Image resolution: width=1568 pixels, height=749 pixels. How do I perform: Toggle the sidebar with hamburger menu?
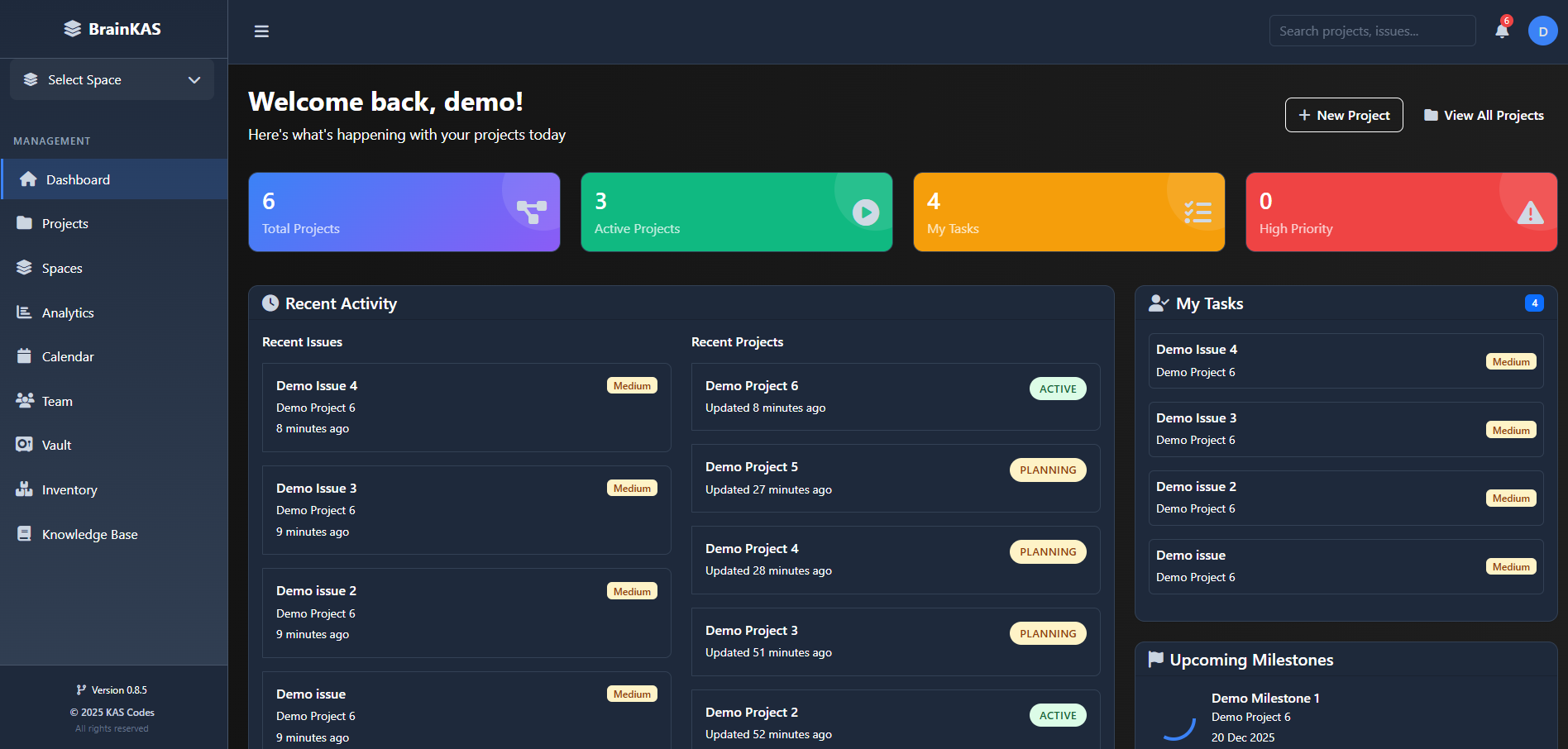point(261,31)
